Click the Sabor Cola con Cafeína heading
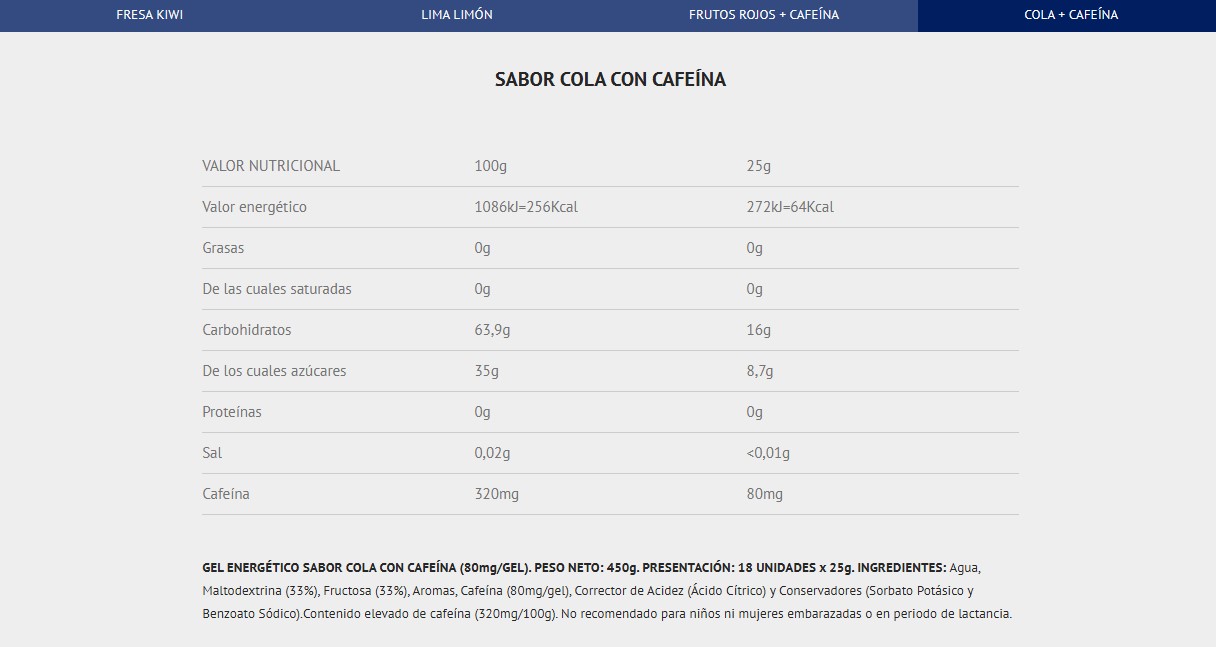This screenshot has height=647, width=1216. pos(610,80)
